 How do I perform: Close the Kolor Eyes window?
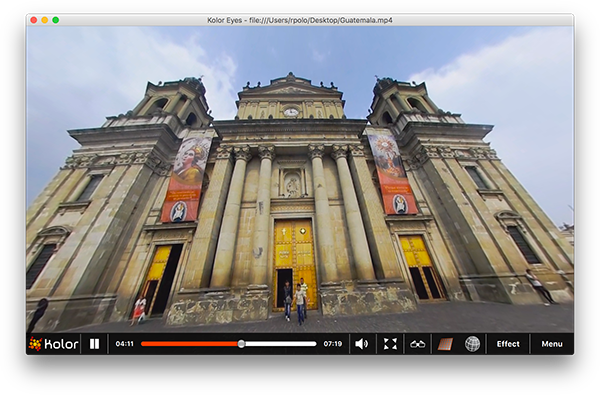coord(34,20)
